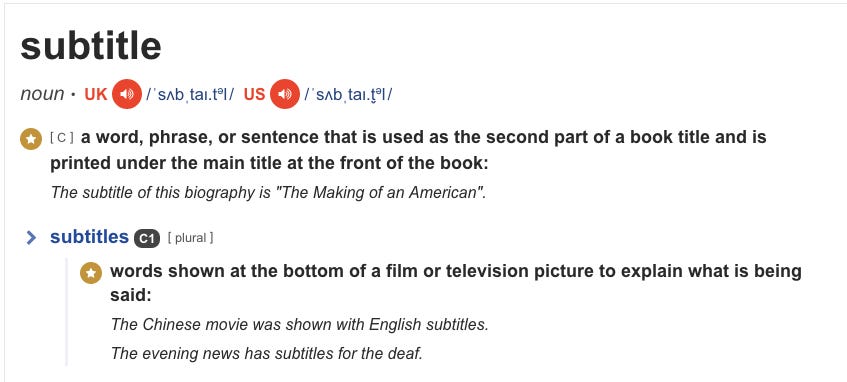Click the gold star beside film words definition
Viewport: 847px width, 382px height.
pyautogui.click(x=91, y=273)
